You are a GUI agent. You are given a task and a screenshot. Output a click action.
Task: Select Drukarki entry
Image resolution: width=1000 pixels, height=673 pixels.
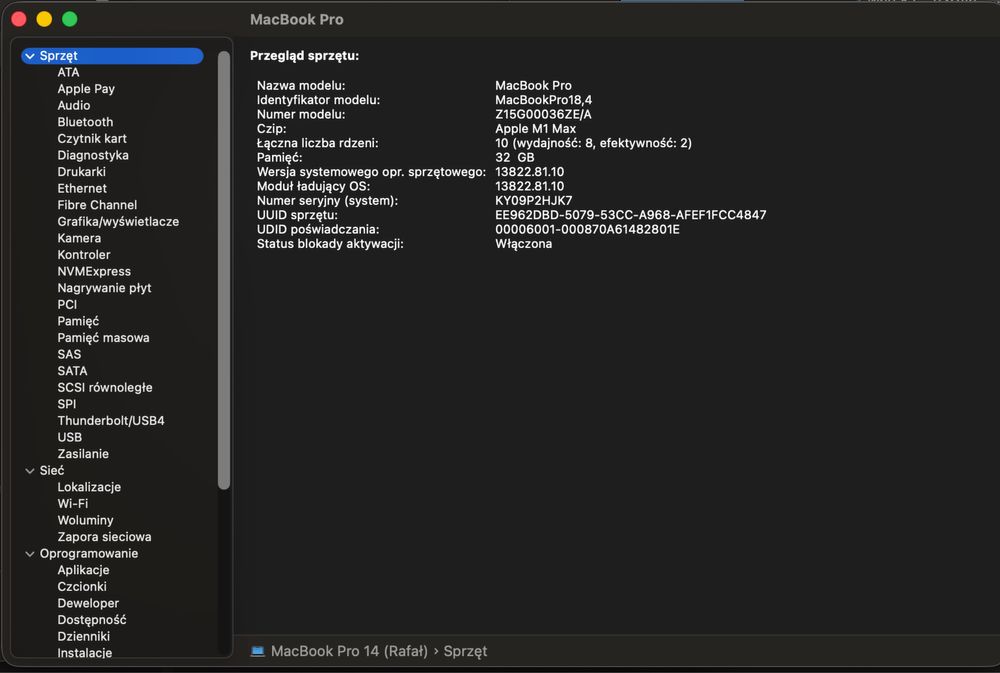pos(82,172)
